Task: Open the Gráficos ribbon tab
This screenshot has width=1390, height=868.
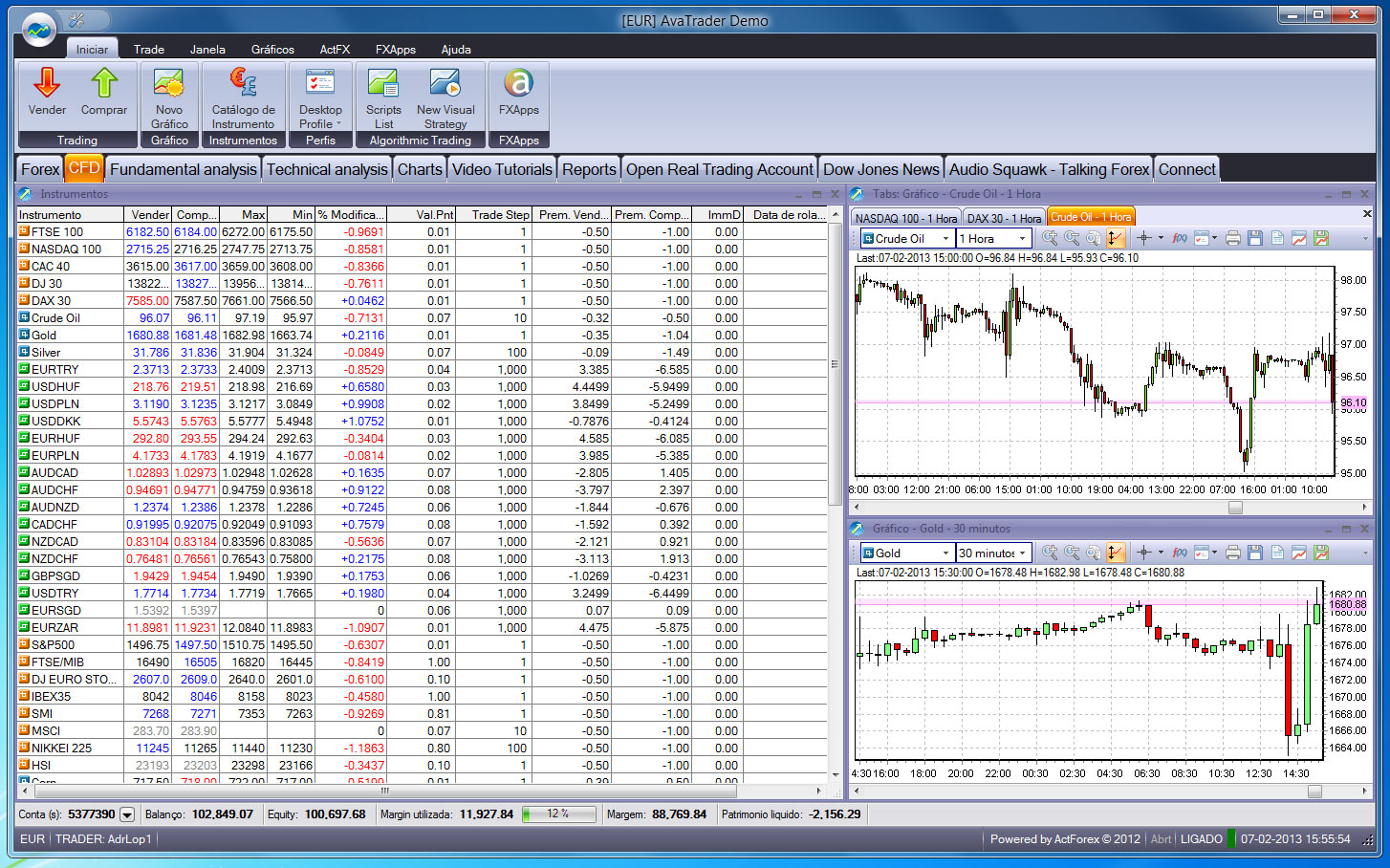Action: tap(272, 49)
